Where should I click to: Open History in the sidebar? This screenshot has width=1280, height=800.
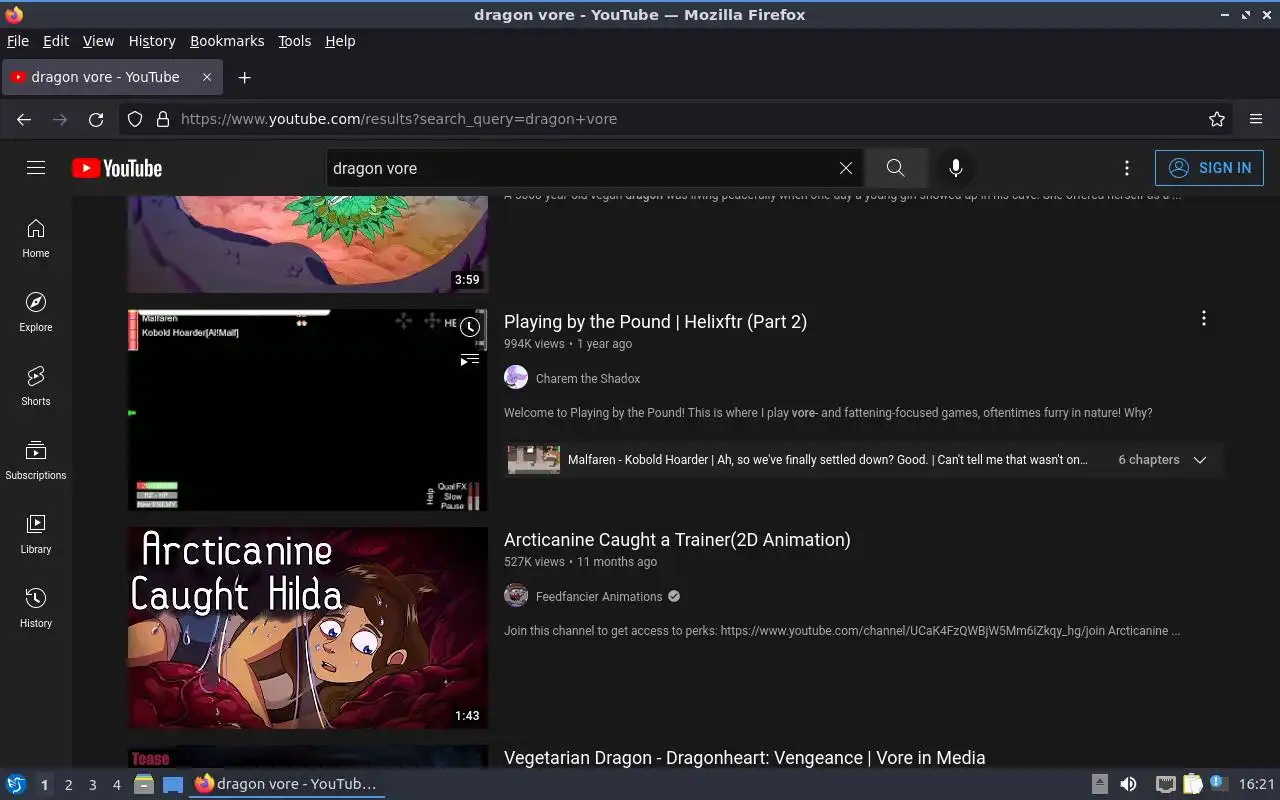(x=36, y=608)
